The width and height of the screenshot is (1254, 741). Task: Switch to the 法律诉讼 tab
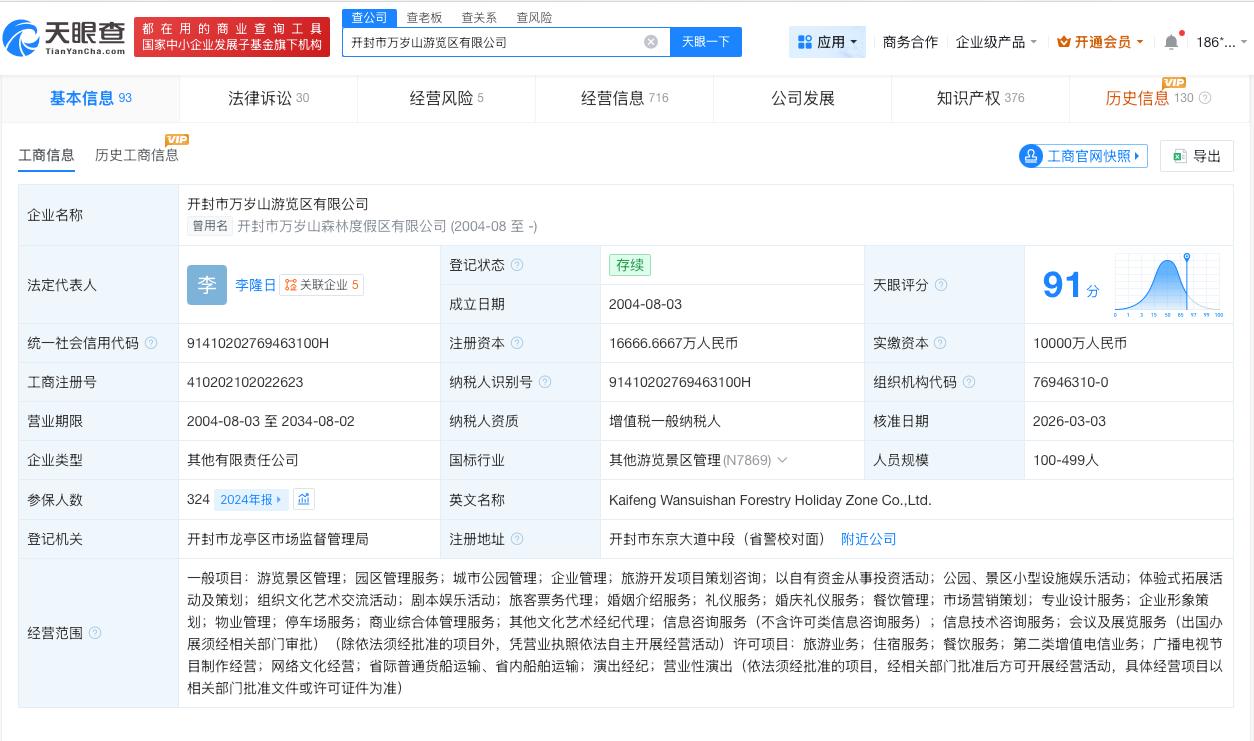[x=268, y=98]
